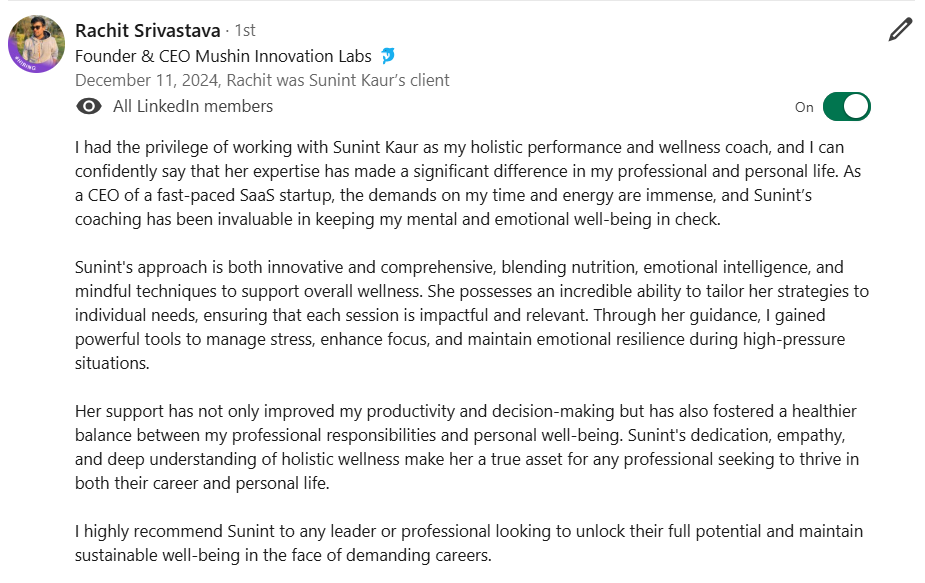Image resolution: width=925 pixels, height=583 pixels.
Task: Click the 1st connection degree badge
Action: [x=245, y=30]
